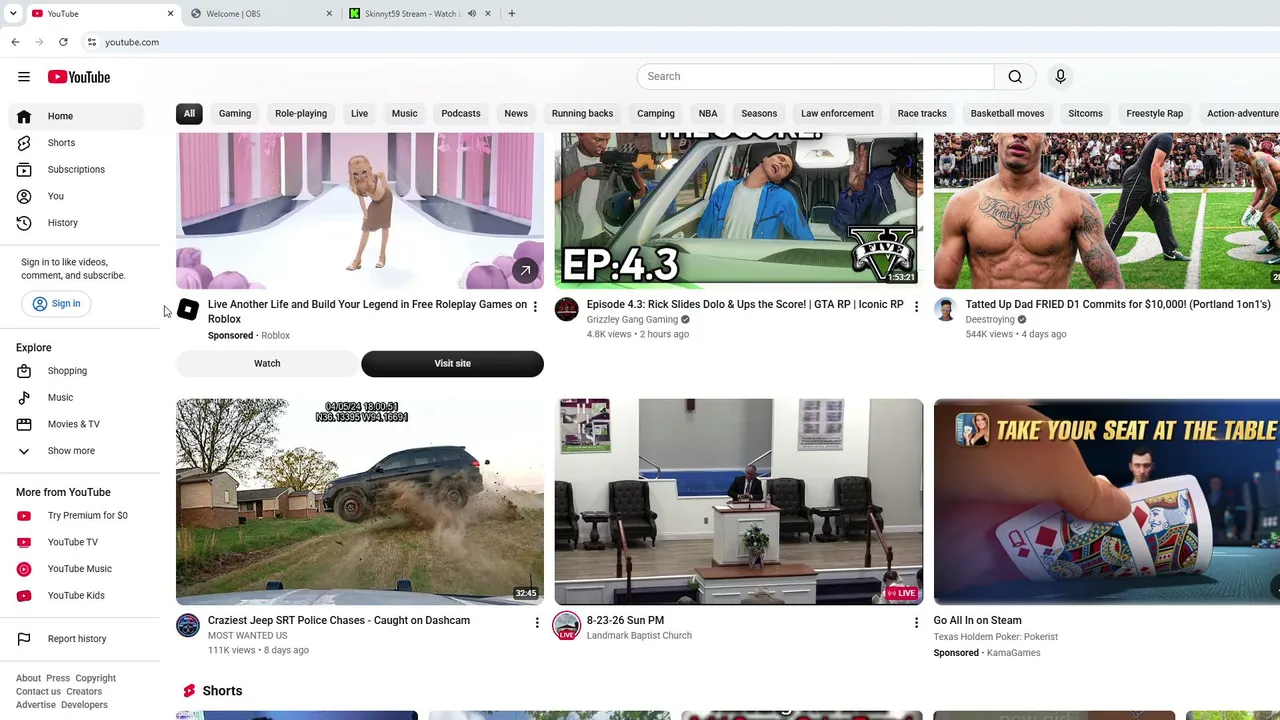Filter feed by NBA chip
1280x720 pixels.
tap(708, 114)
